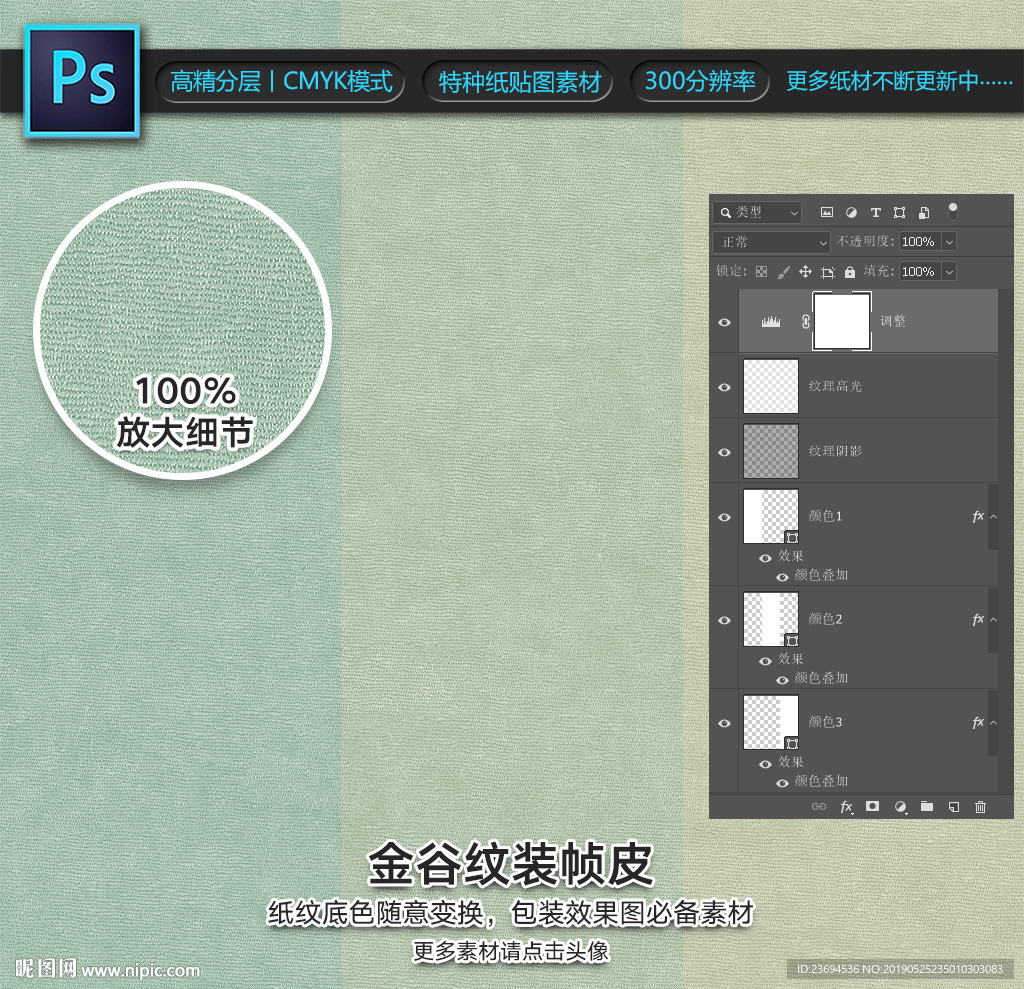Select the 颜色3 layer

coord(880,722)
